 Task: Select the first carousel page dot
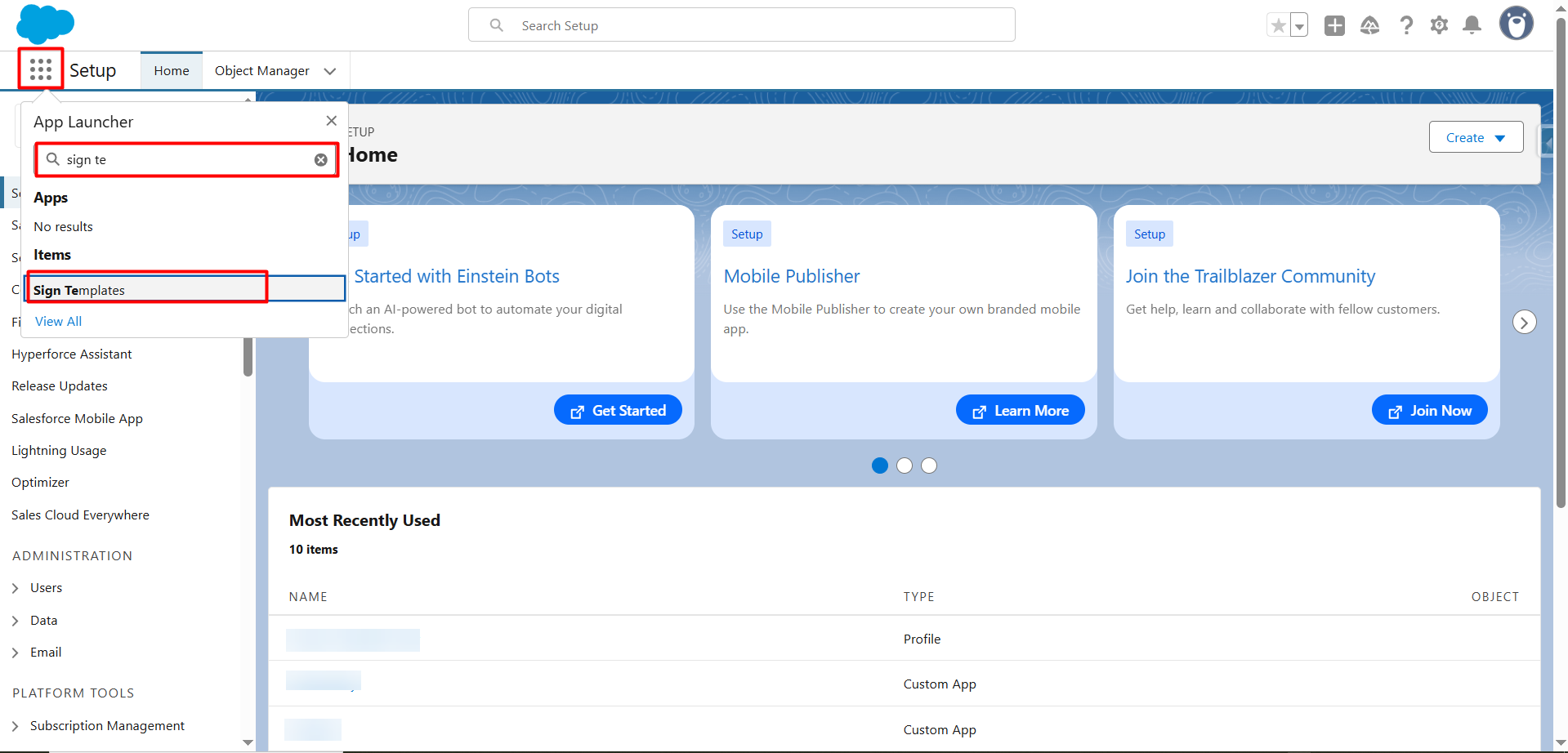(x=880, y=466)
